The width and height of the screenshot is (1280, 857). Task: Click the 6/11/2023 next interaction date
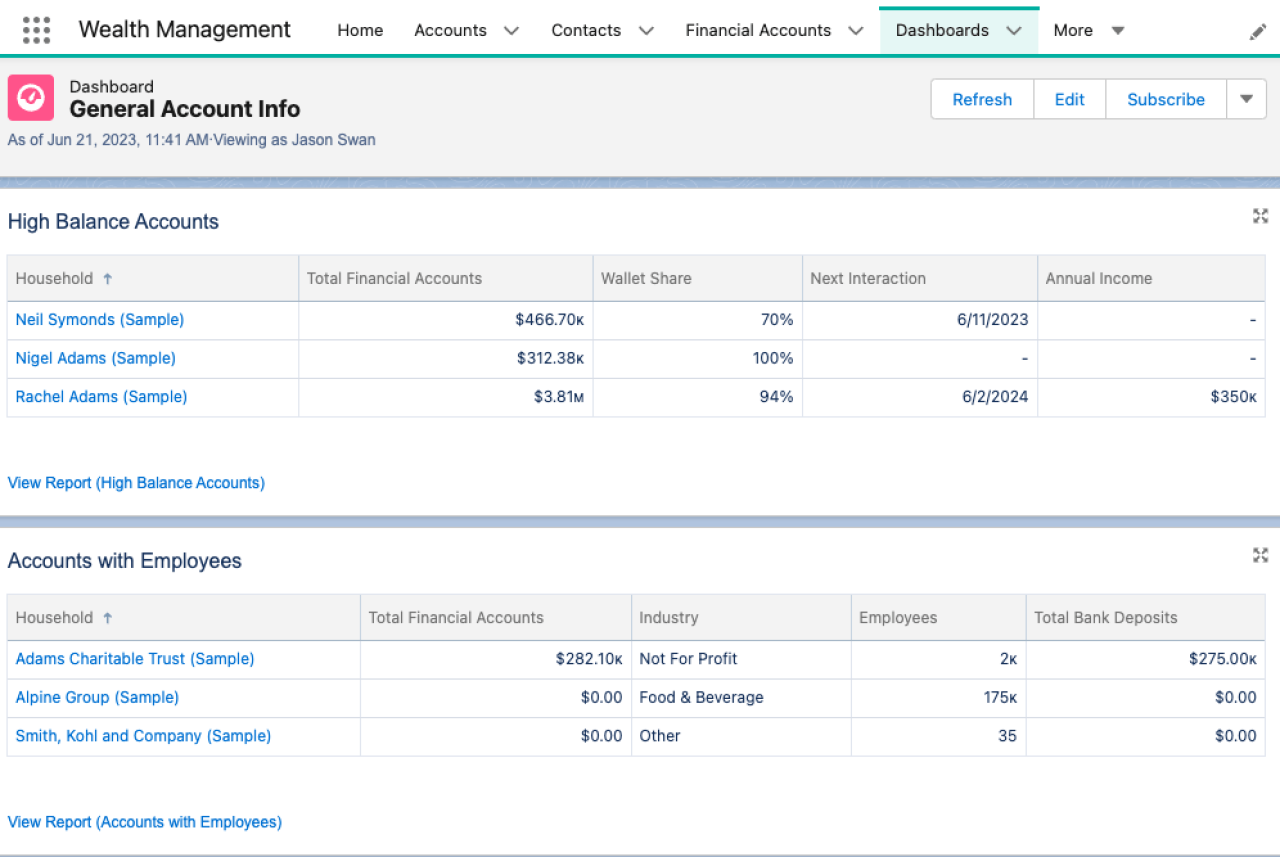992,320
